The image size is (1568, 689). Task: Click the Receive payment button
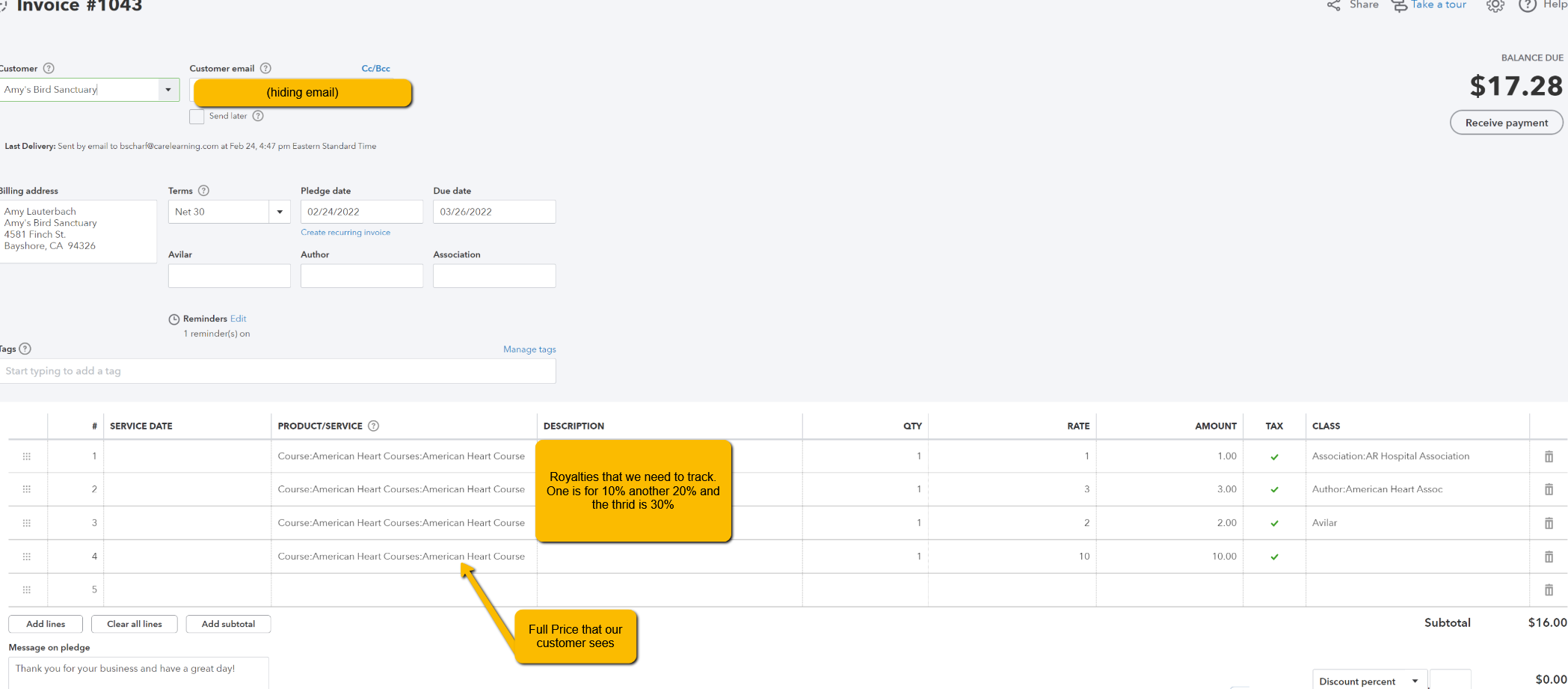click(1506, 122)
